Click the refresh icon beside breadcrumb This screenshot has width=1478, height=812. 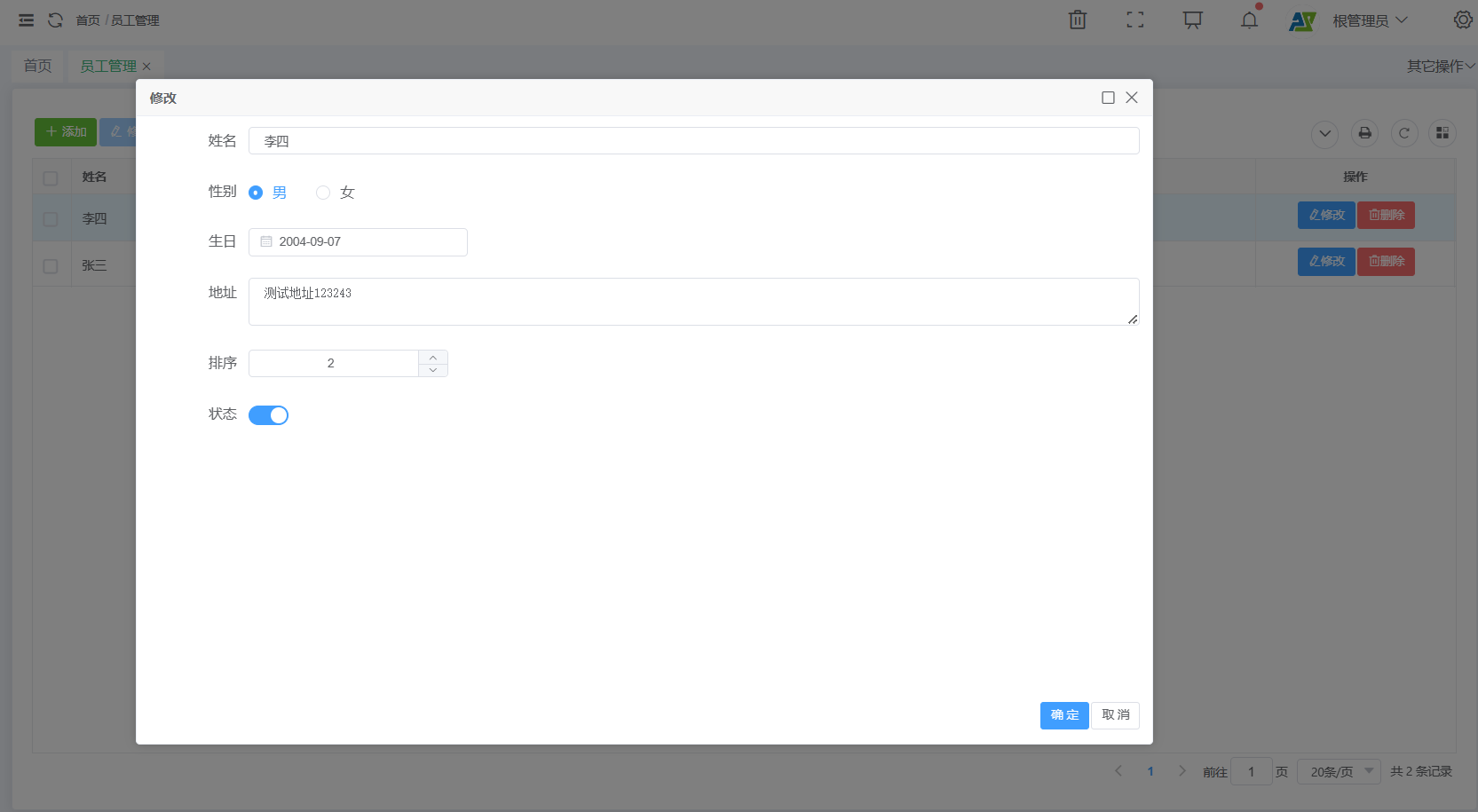(55, 20)
